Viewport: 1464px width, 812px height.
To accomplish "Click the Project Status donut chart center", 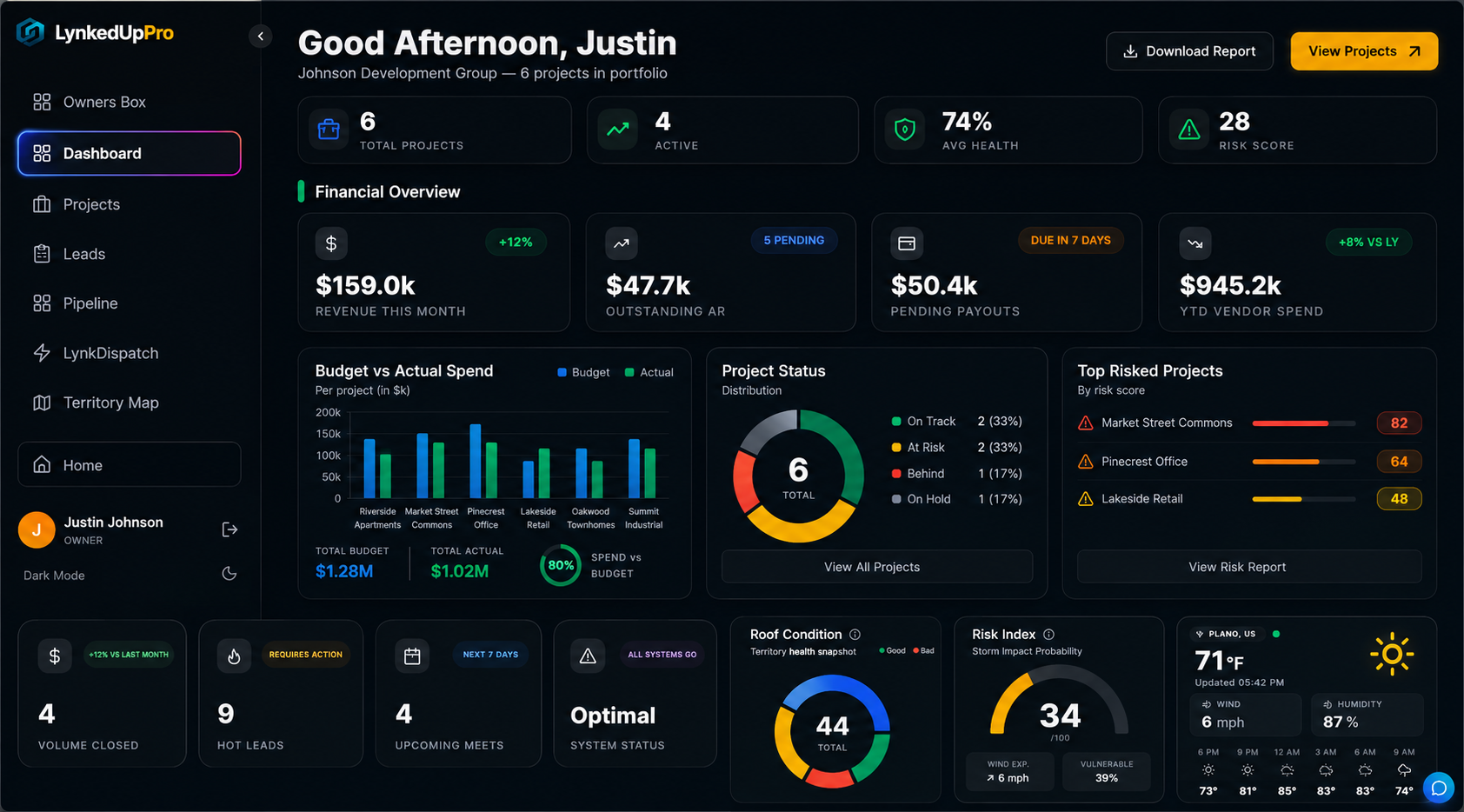I will coord(798,476).
